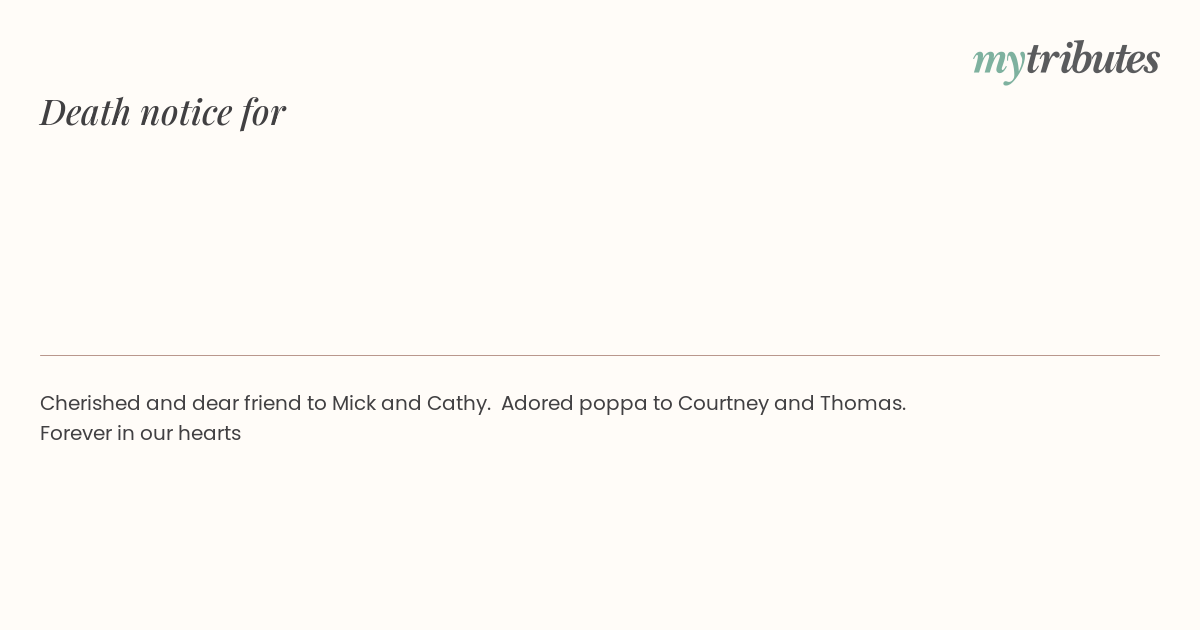Click the word "poppa" in the notice
Viewport: 1200px width, 630px height.
(612, 404)
